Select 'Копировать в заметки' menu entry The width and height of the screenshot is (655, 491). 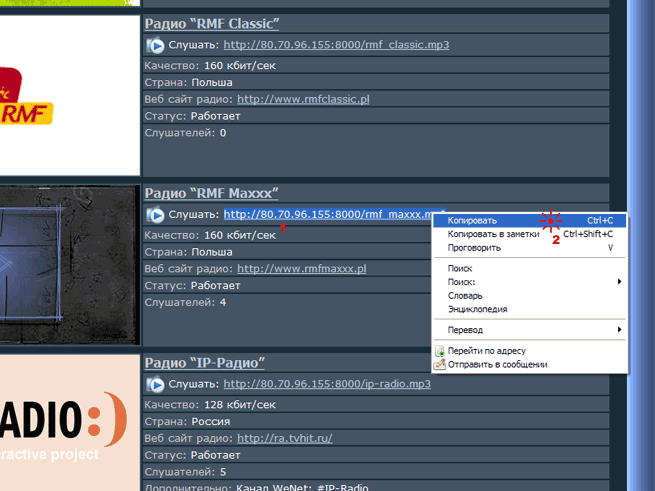coord(529,234)
